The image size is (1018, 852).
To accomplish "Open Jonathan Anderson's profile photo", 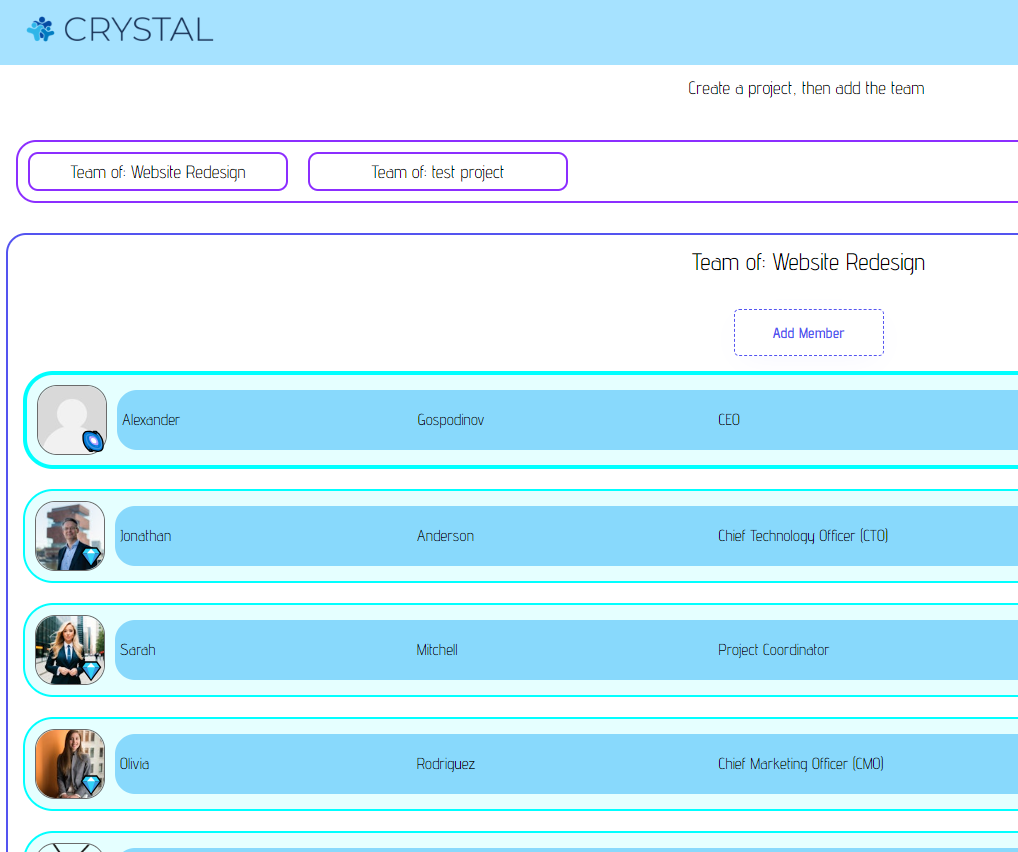I will 70,536.
